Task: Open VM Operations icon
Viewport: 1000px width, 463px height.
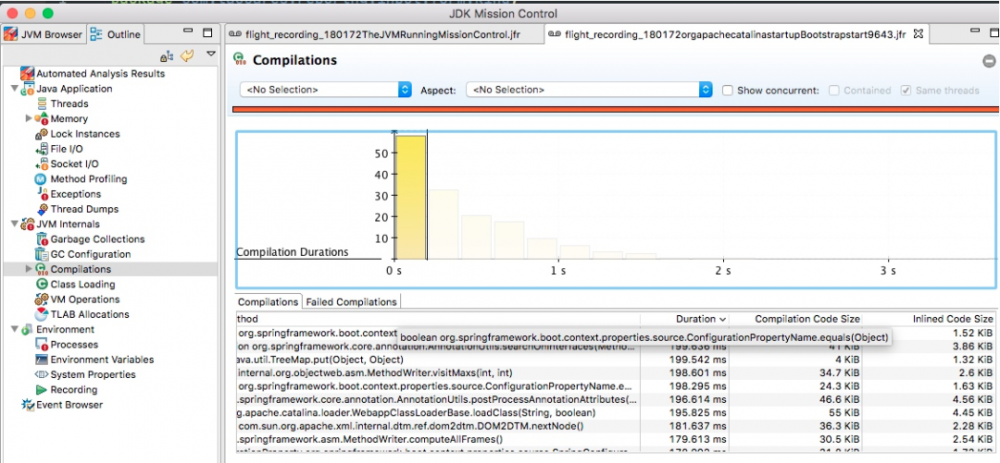Action: (41, 299)
